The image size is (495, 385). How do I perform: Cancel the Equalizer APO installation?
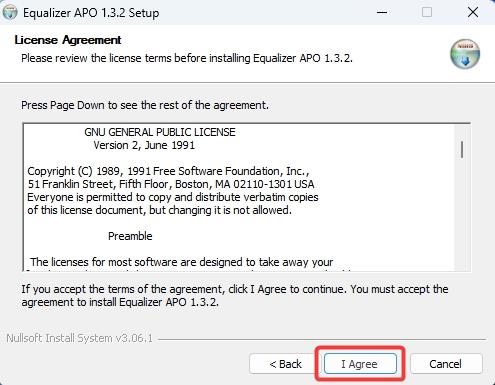coord(446,364)
